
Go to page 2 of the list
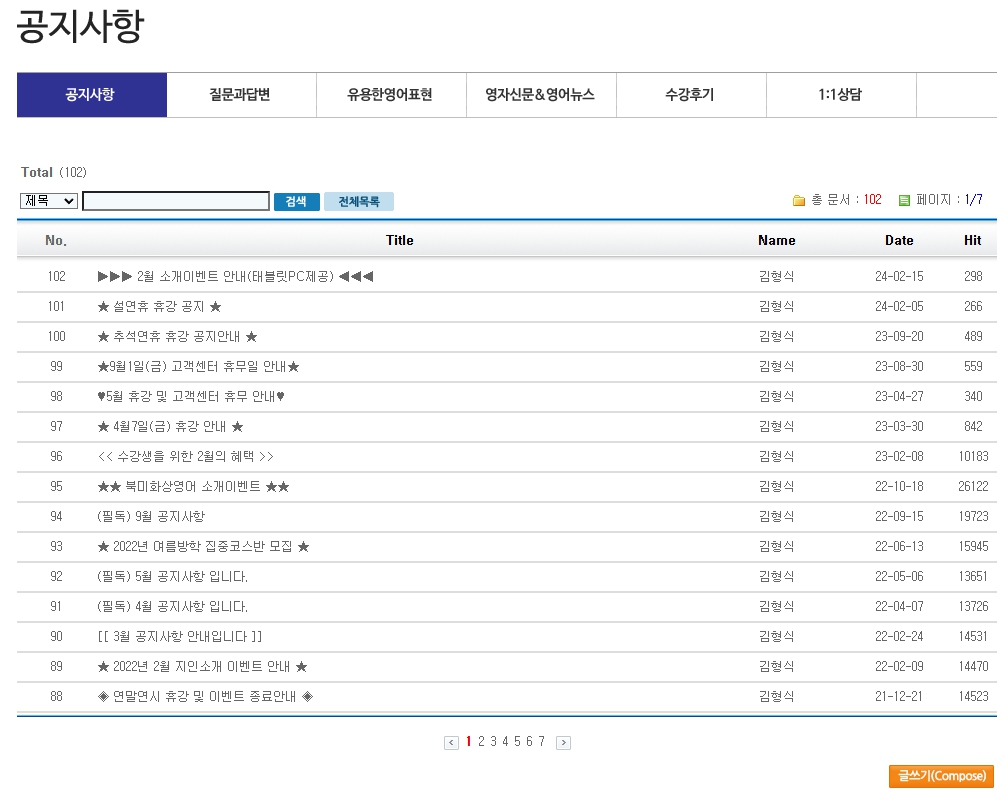point(481,741)
